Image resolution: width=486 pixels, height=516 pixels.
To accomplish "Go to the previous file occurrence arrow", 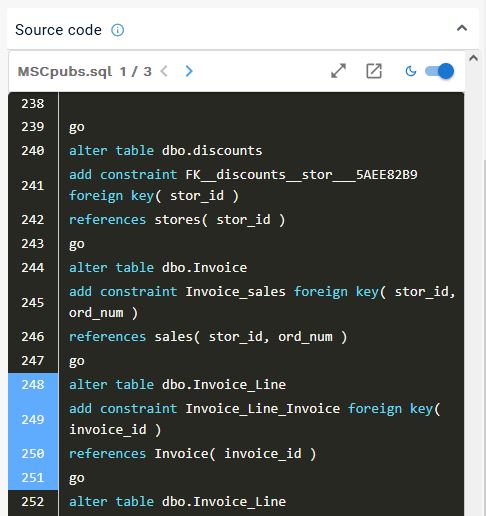I will pyautogui.click(x=164, y=71).
